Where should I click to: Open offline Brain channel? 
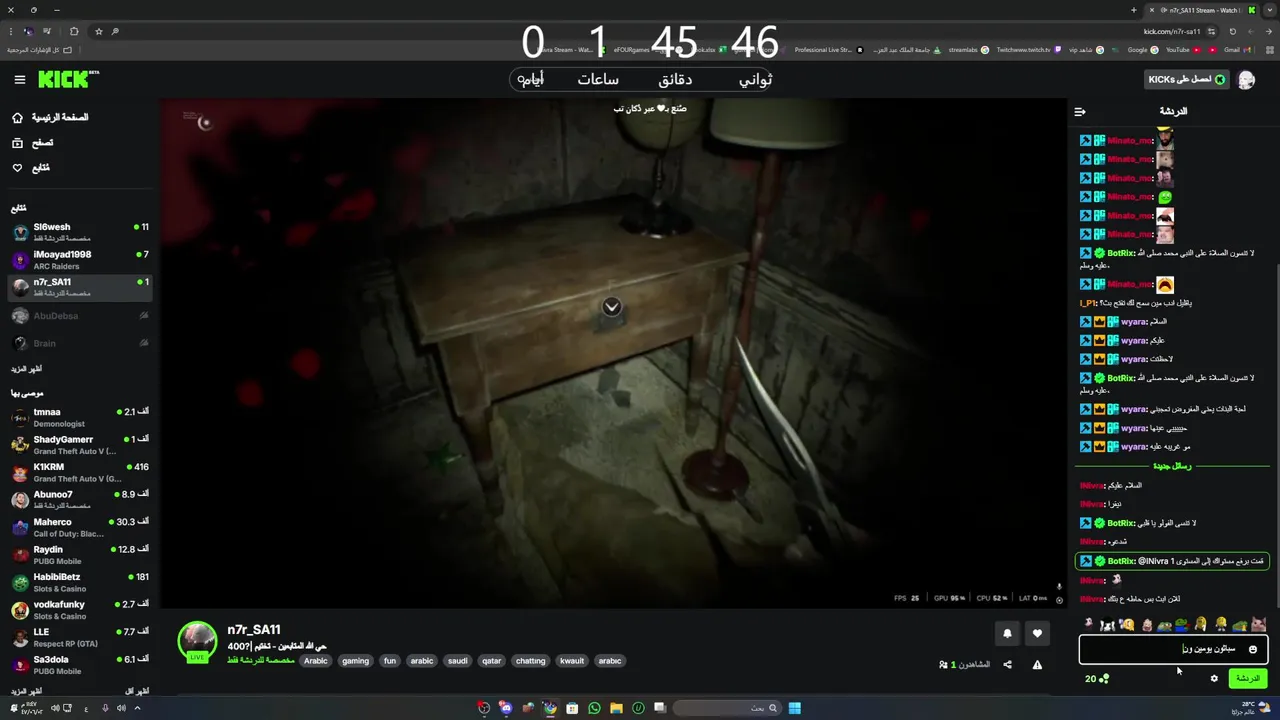pyautogui.click(x=80, y=343)
